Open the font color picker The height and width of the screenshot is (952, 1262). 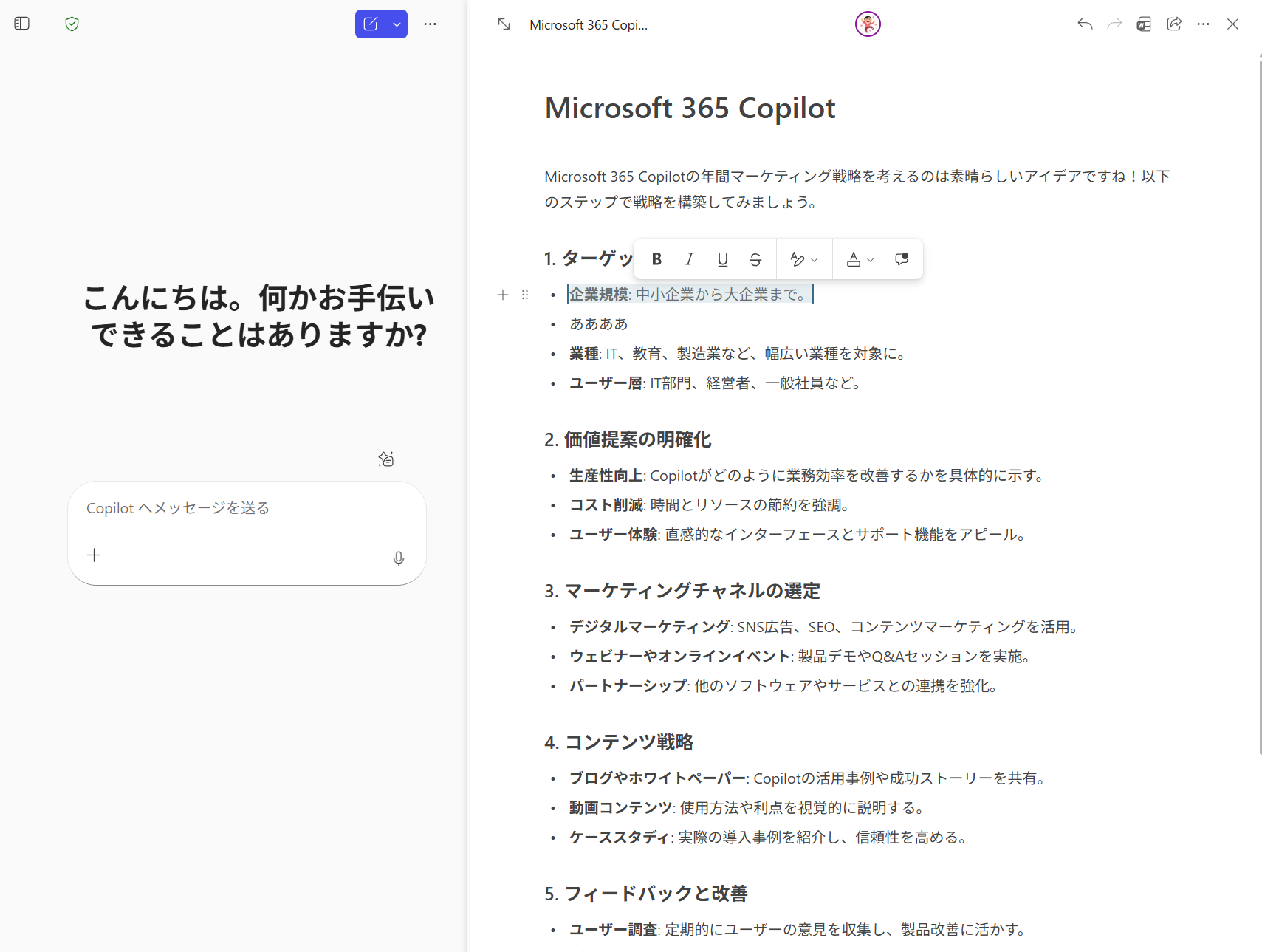point(860,259)
